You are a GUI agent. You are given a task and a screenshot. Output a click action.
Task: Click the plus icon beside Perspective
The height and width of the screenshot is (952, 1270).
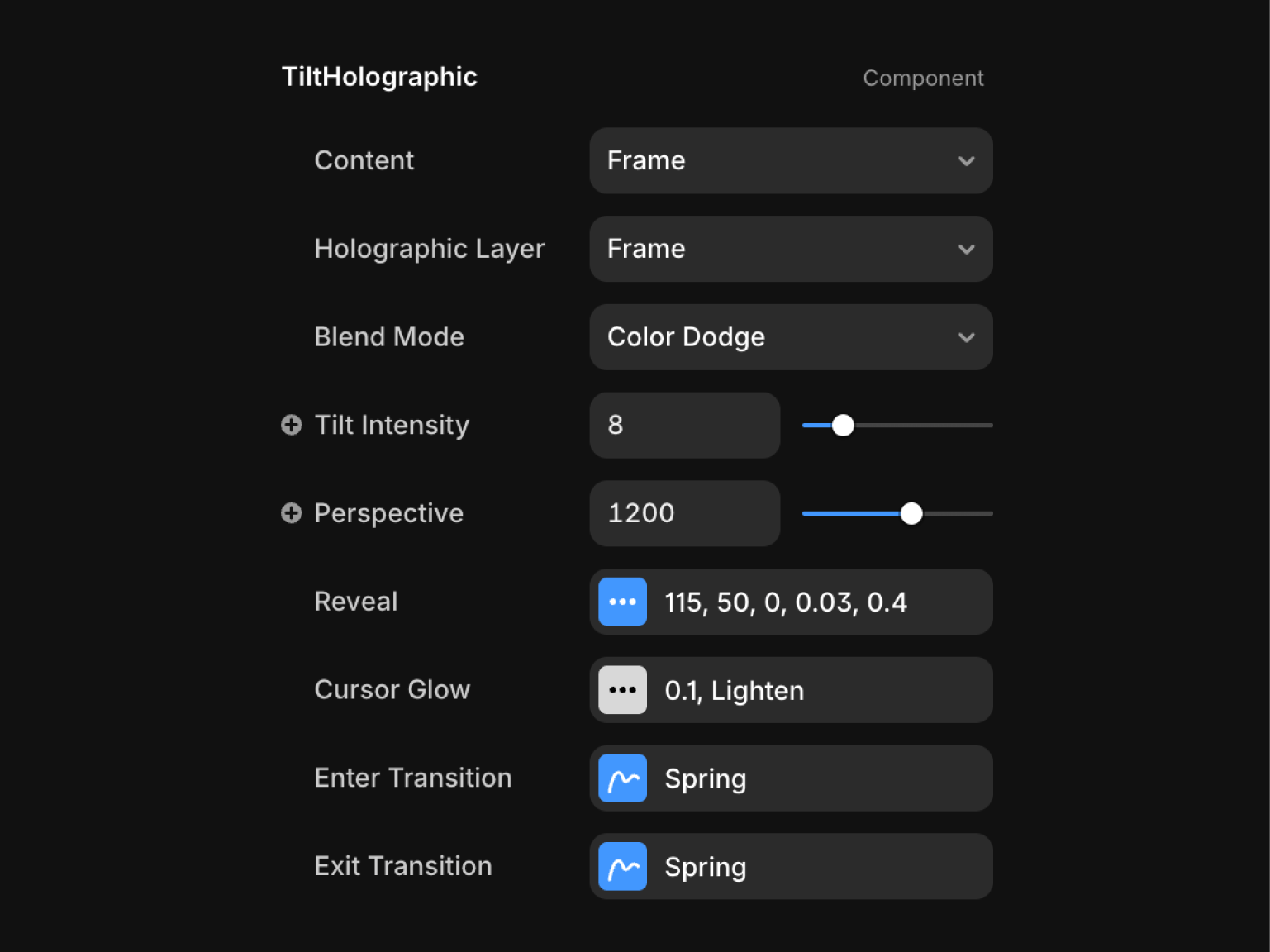click(291, 513)
